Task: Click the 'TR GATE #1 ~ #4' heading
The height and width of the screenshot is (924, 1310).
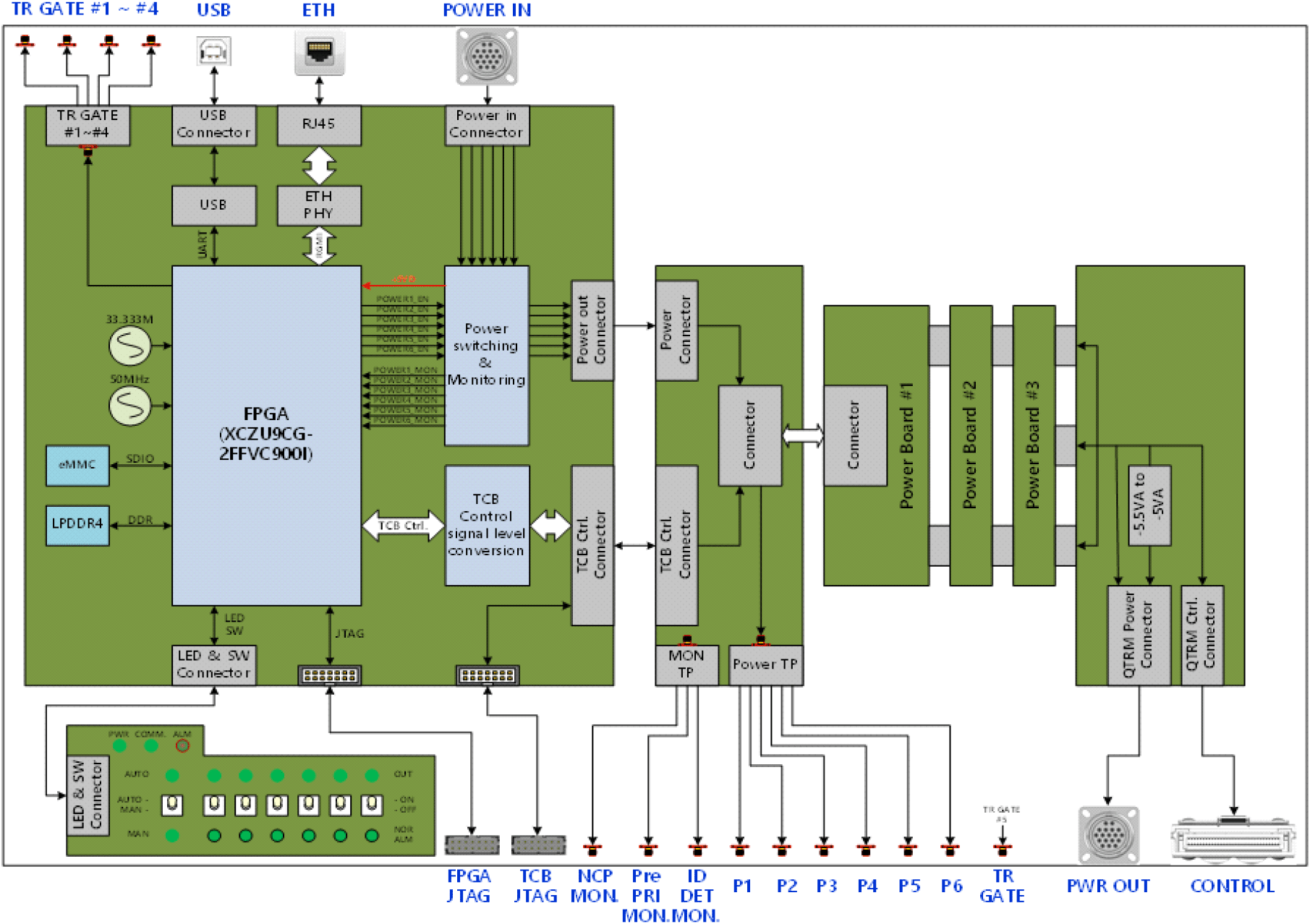Action: (85, 9)
